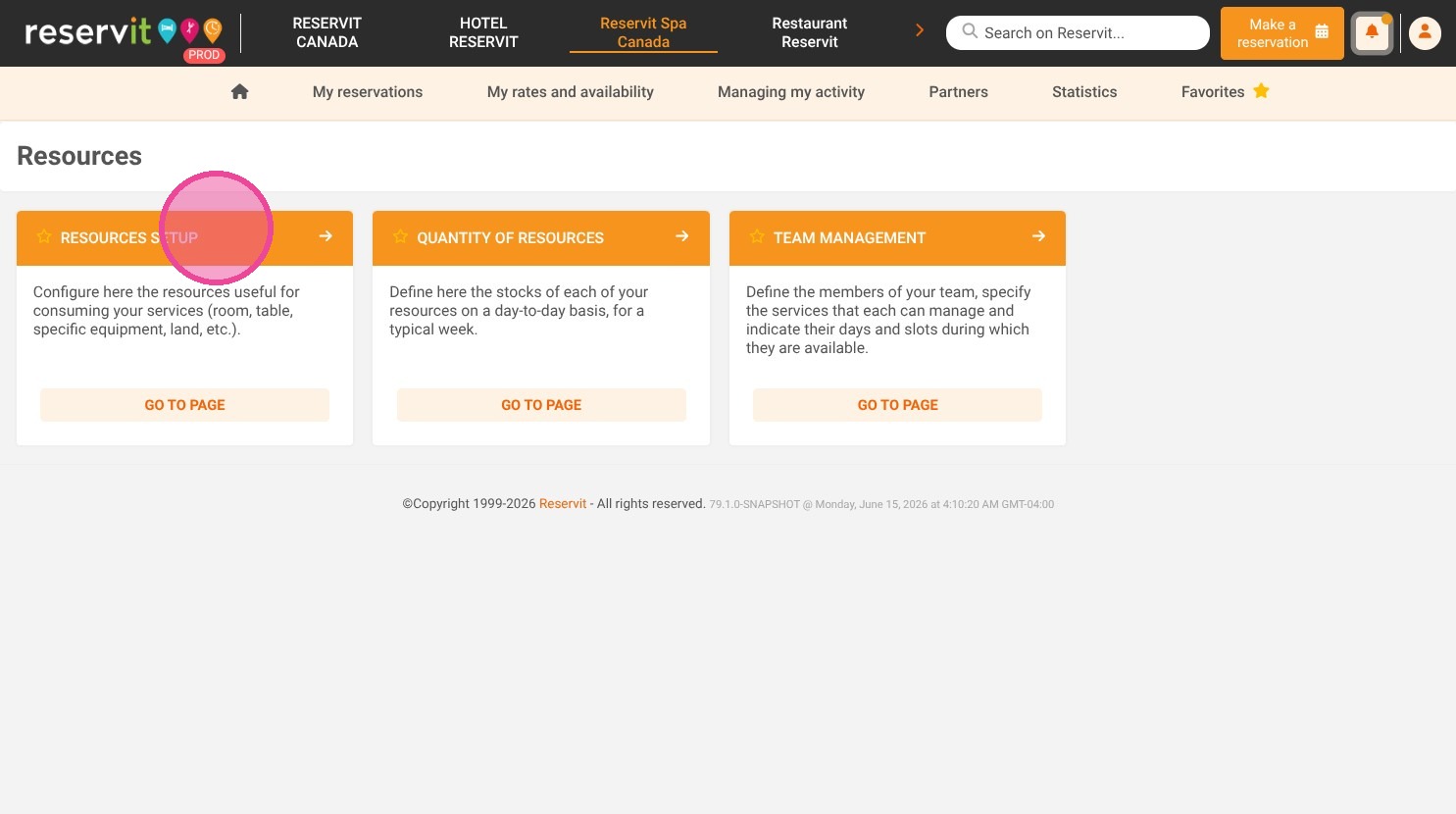
Task: Click the Search on Reservit field
Action: [x=1078, y=32]
